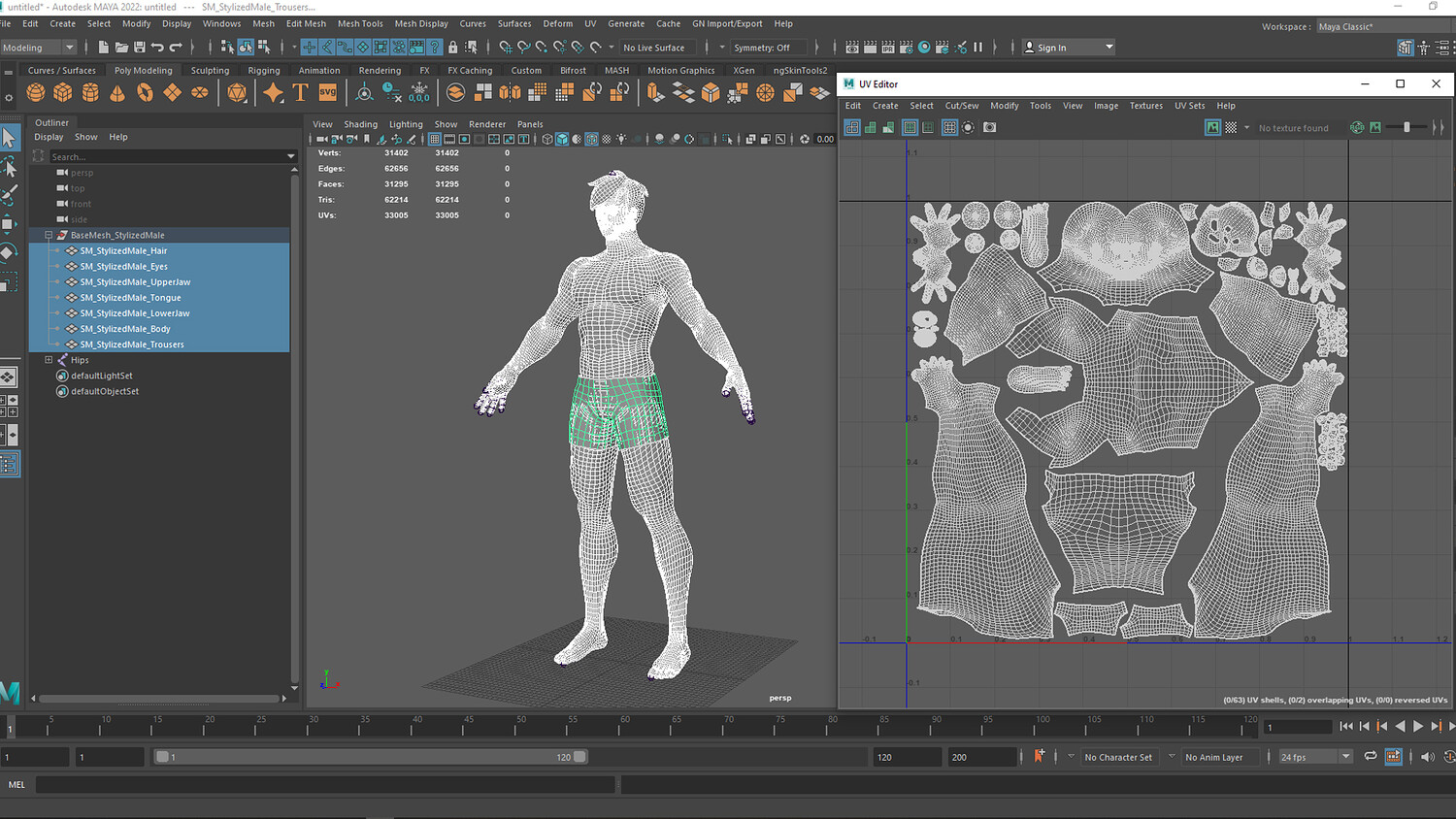1456x819 pixels.
Task: Click the audio speaker icon in range bar
Action: tap(1427, 757)
